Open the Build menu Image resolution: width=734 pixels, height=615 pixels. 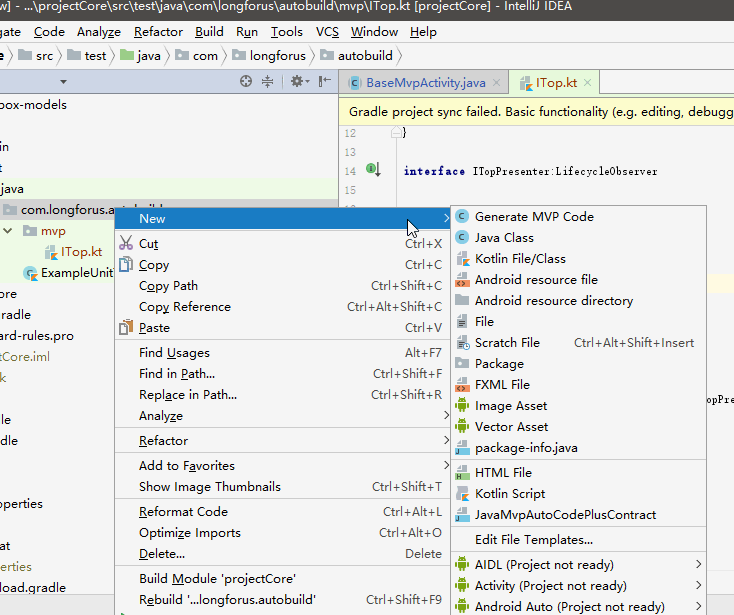tap(209, 32)
